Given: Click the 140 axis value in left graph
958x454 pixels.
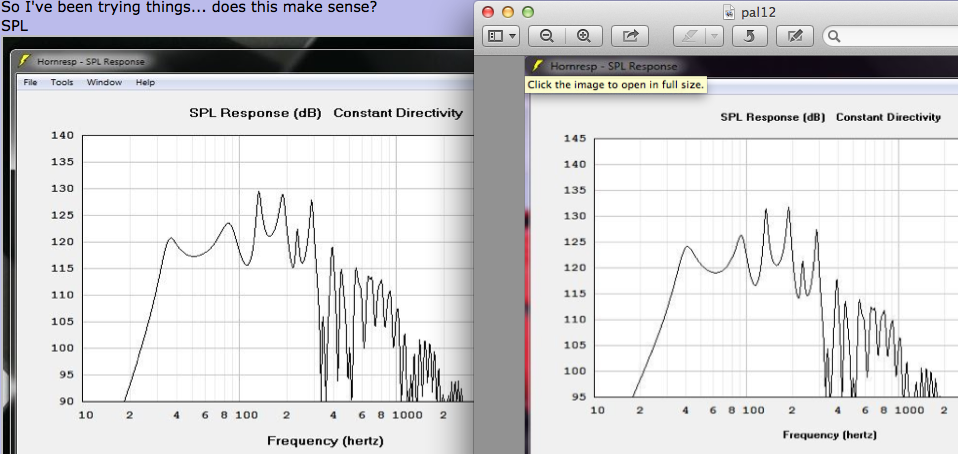Looking at the screenshot, I should (63, 136).
